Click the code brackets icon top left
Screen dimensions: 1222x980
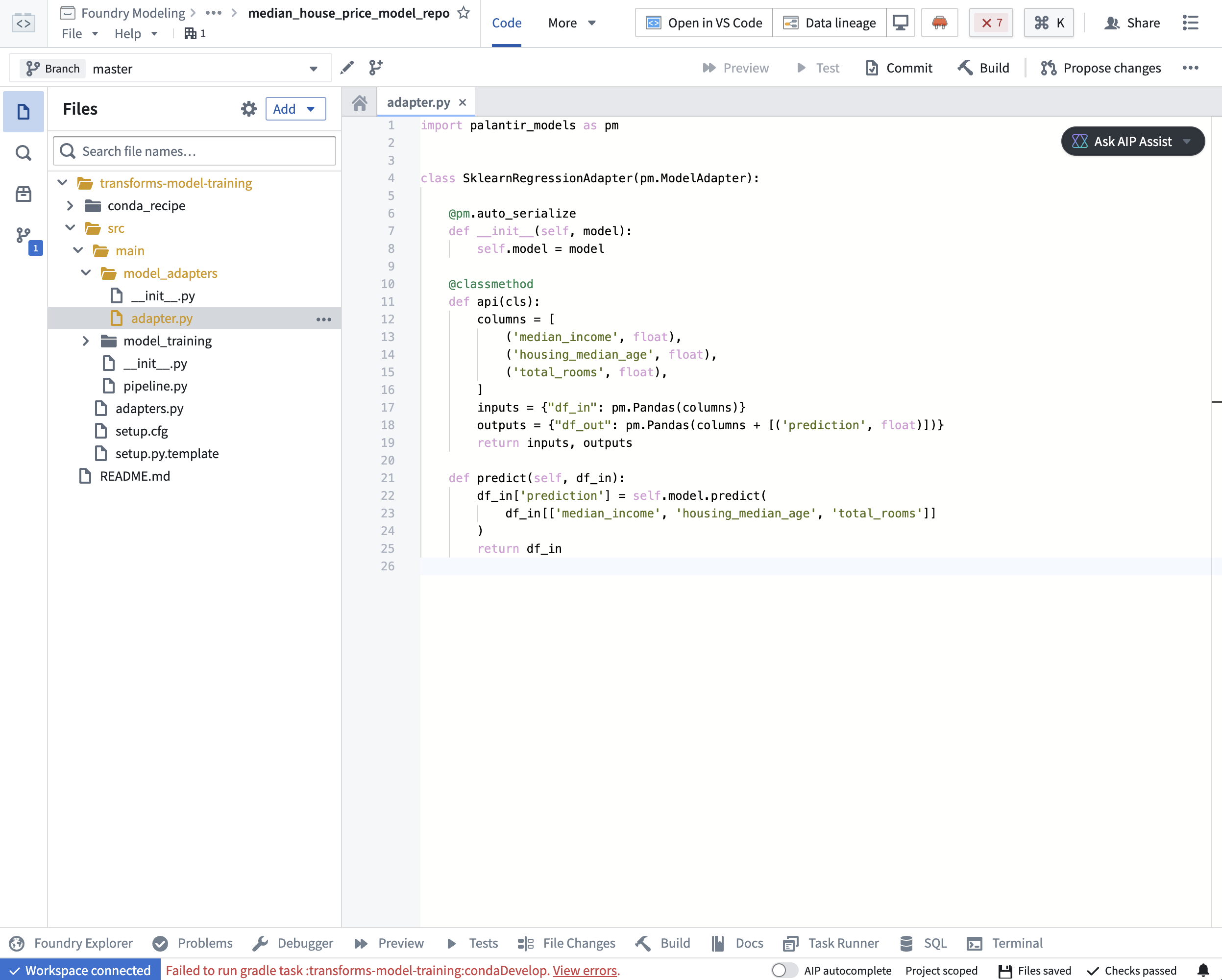23,23
